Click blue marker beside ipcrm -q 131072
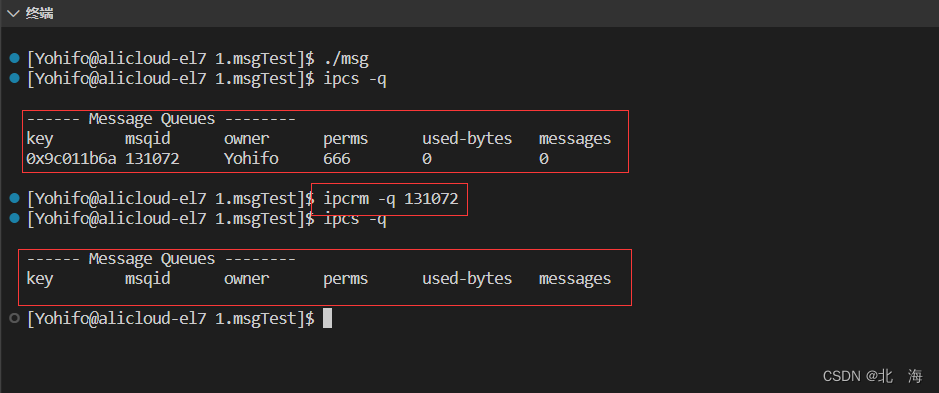 [15, 198]
